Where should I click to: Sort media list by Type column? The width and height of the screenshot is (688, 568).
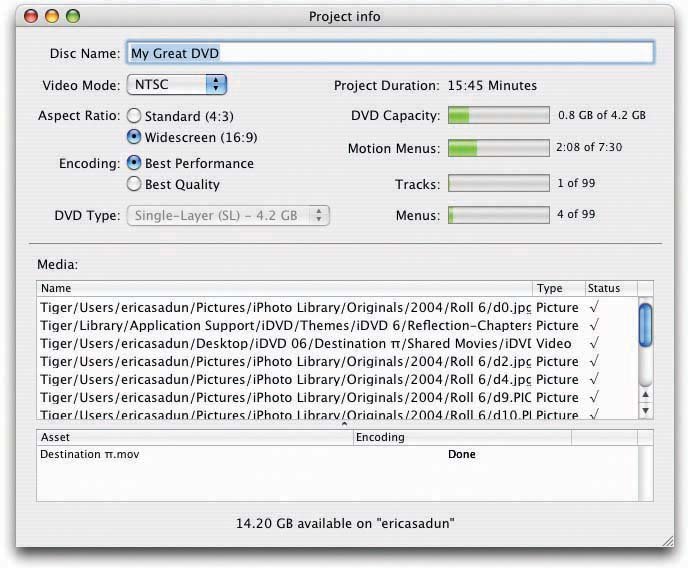[x=558, y=288]
